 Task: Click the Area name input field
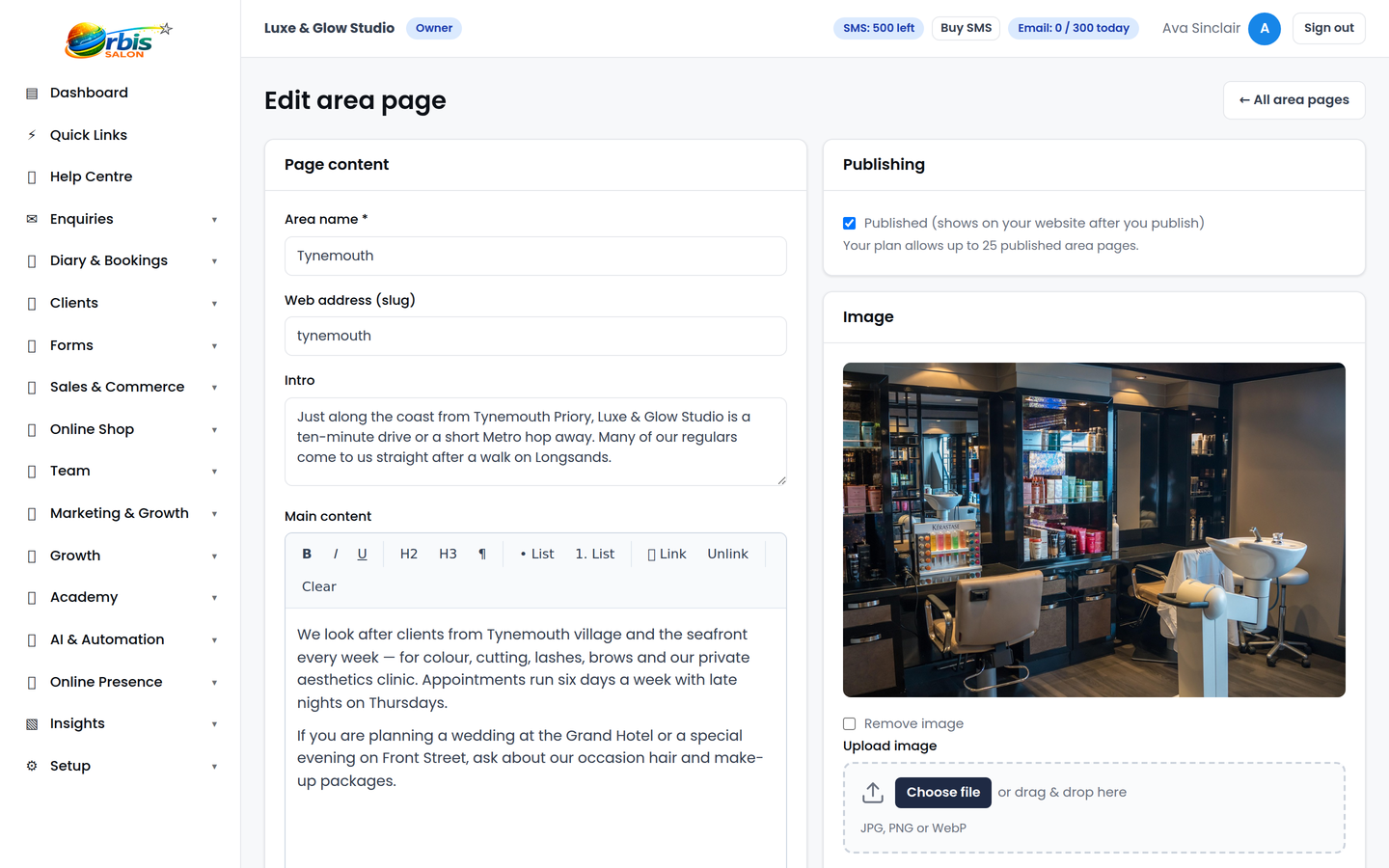[x=535, y=257]
